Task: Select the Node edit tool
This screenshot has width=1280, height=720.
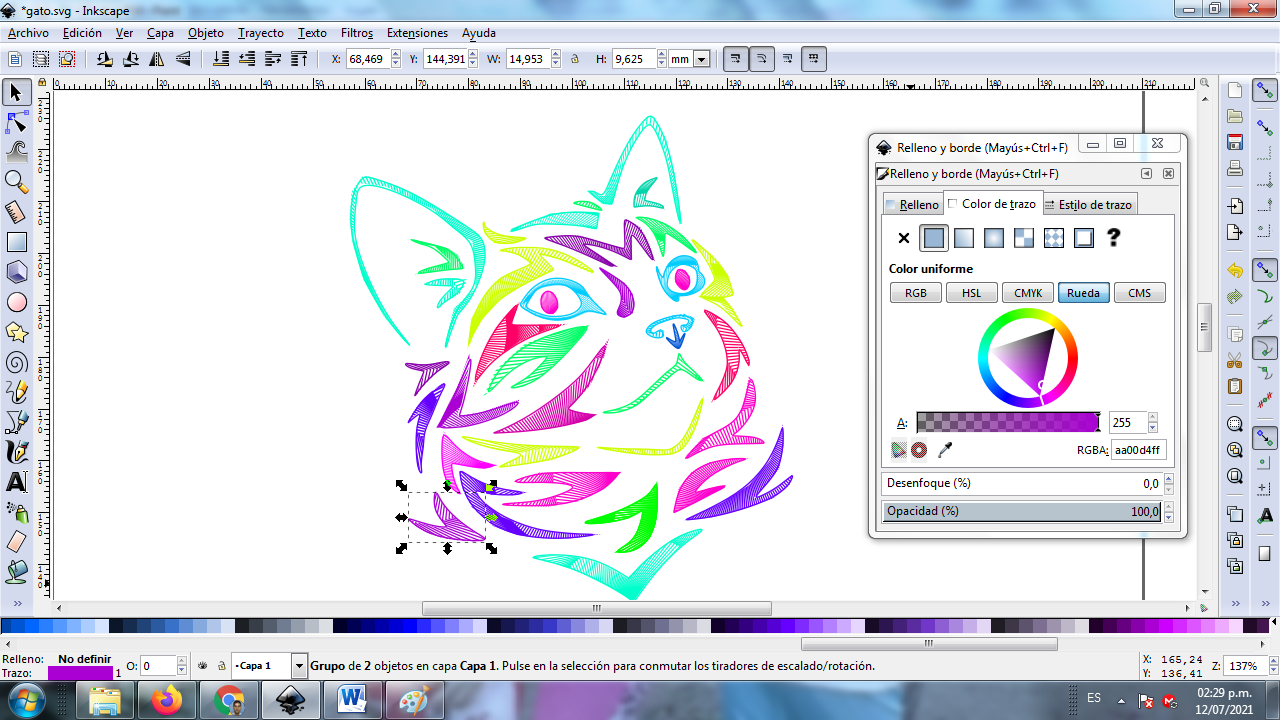Action: coord(16,123)
